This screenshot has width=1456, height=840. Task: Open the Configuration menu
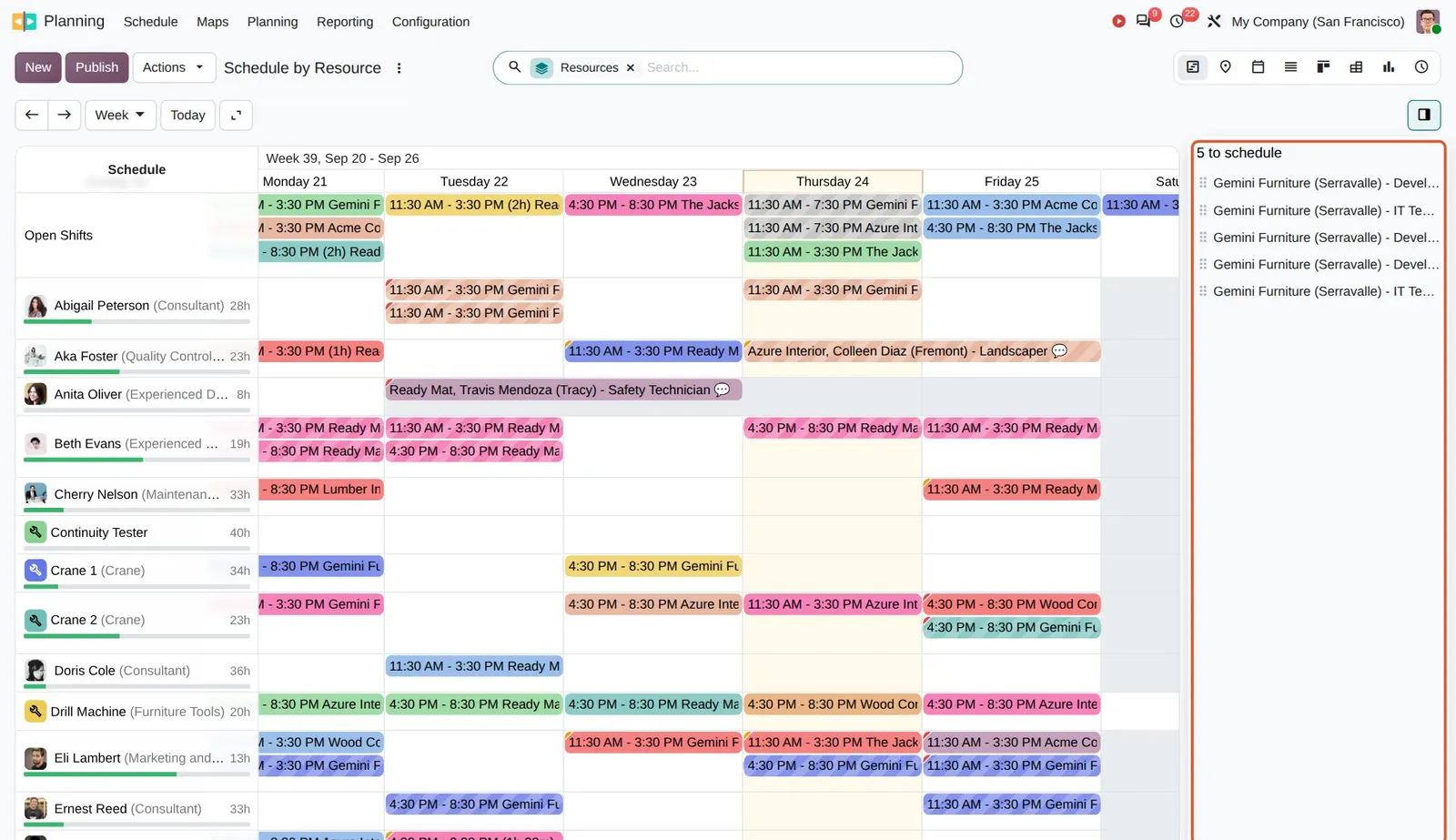coord(430,22)
